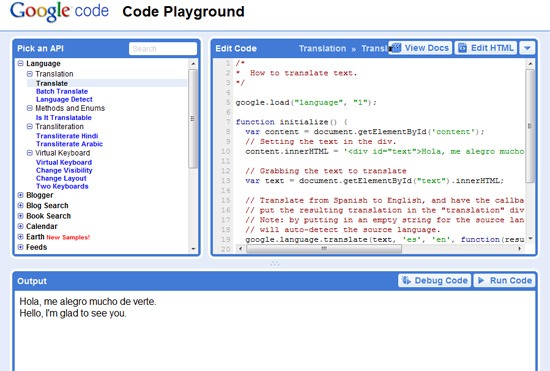
Task: Click the function initialize code line
Action: click(291, 122)
